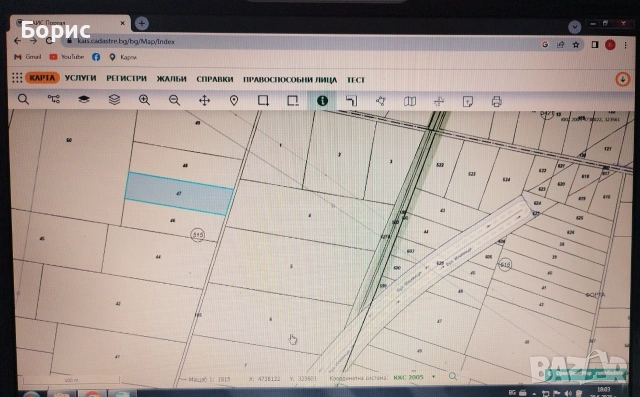
Task: Go to ПРАВОСПОСОБНИ ЛИЦА section
Action: click(290, 80)
